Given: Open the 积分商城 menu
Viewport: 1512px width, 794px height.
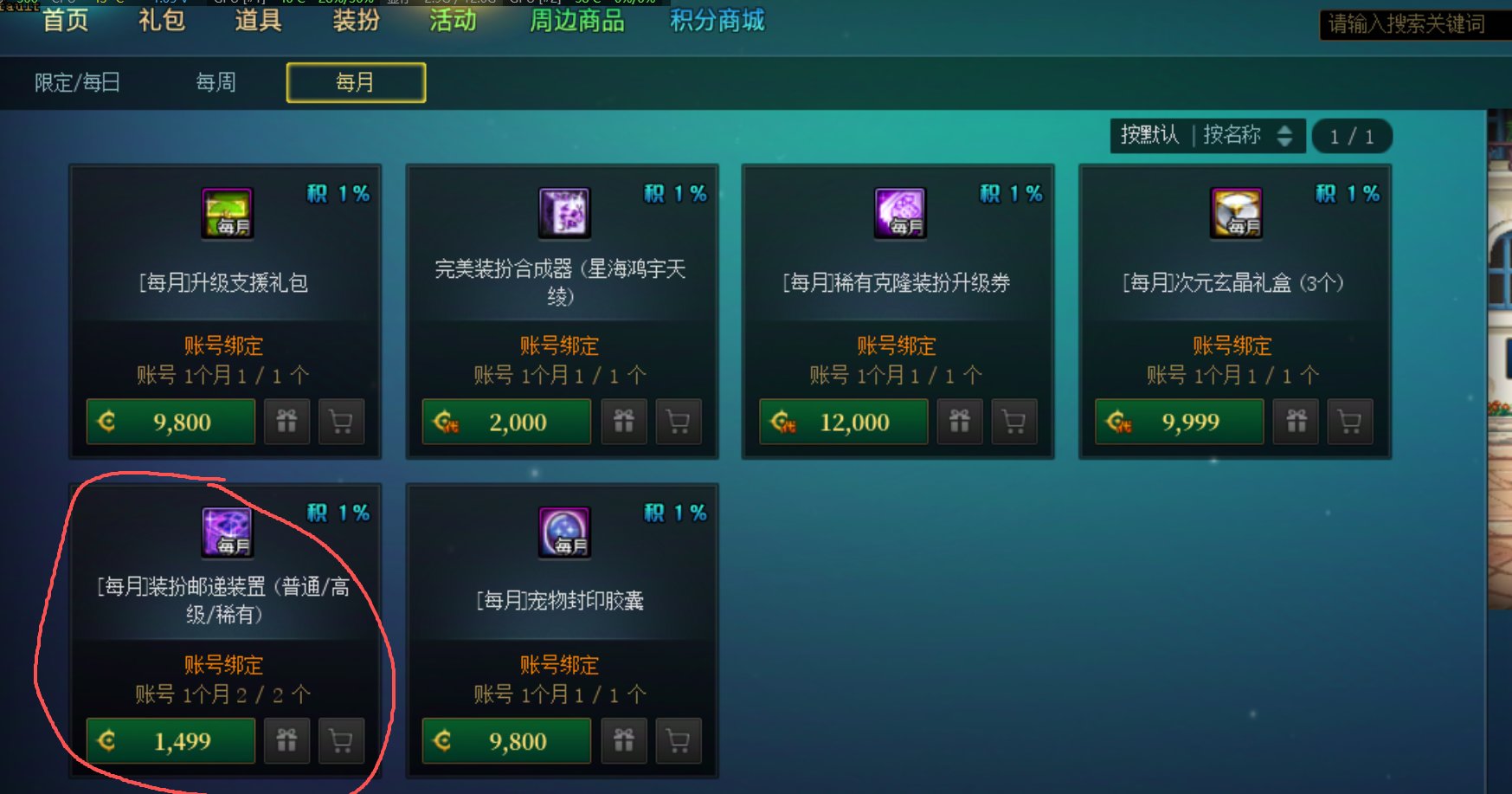Looking at the screenshot, I should [717, 20].
